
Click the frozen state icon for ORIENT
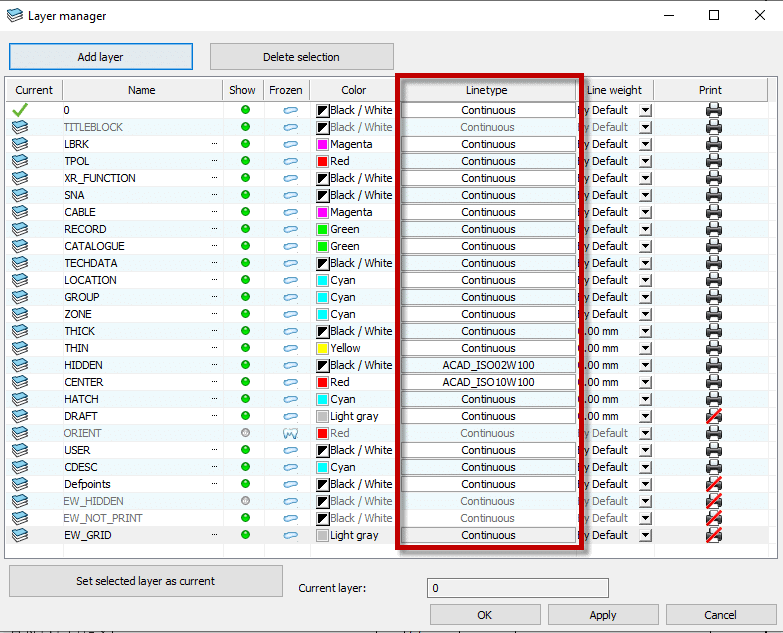(290, 433)
